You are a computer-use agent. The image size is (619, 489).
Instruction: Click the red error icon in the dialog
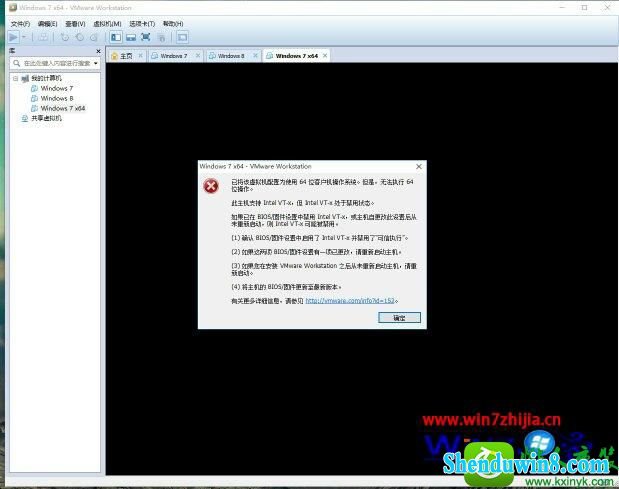pos(211,185)
